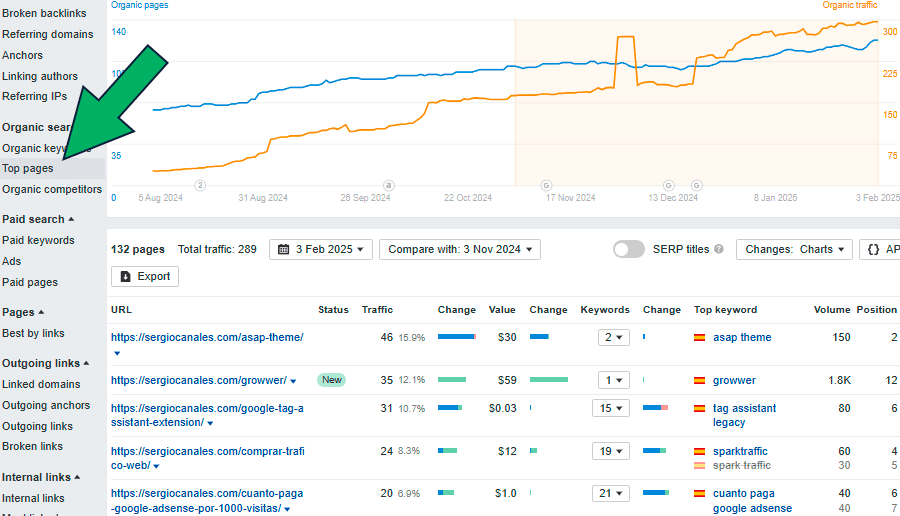Click the 'a' marker near 28 Sep 2024
This screenshot has width=900, height=516.
389,185
